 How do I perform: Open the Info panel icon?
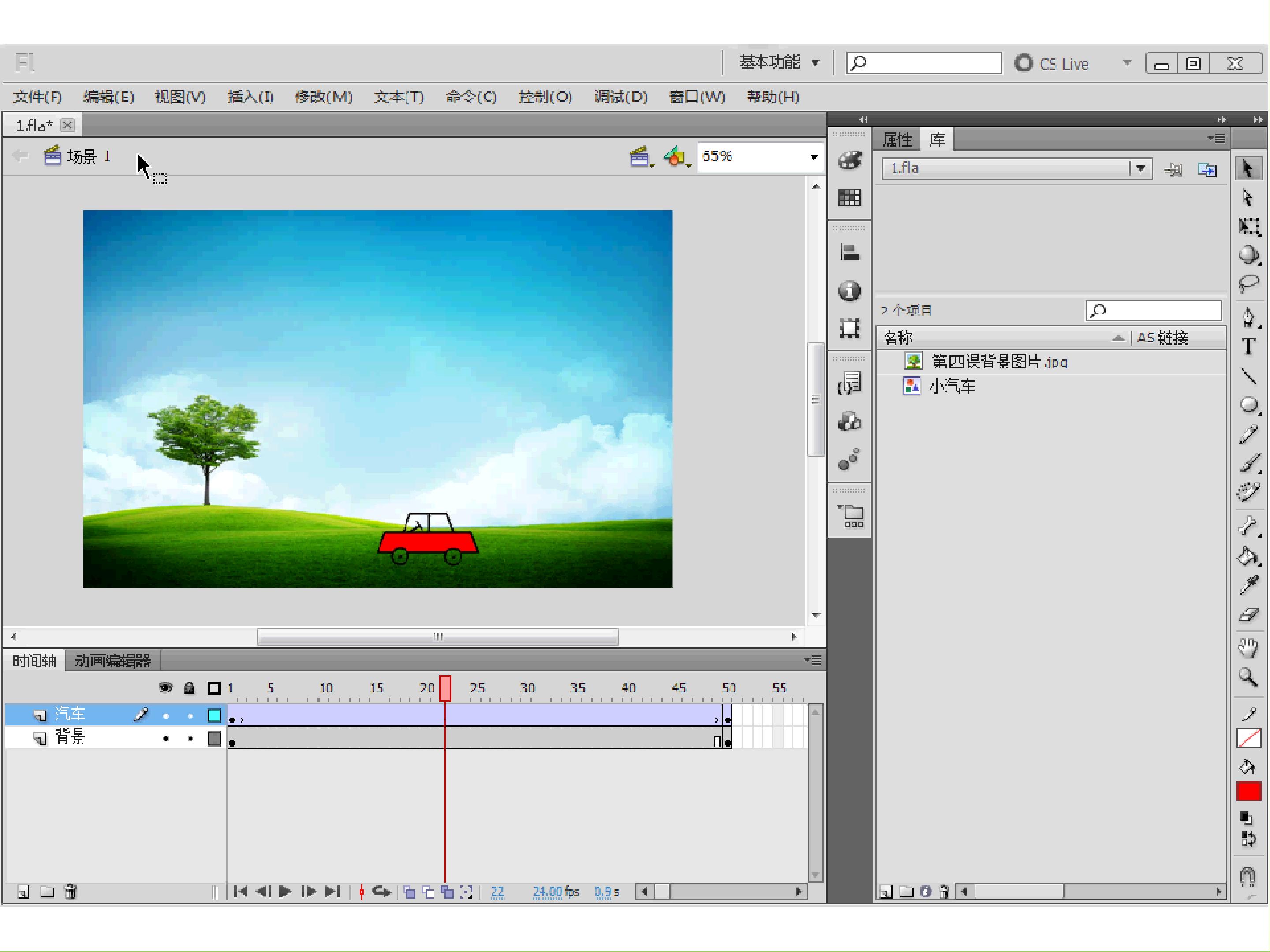tap(849, 290)
